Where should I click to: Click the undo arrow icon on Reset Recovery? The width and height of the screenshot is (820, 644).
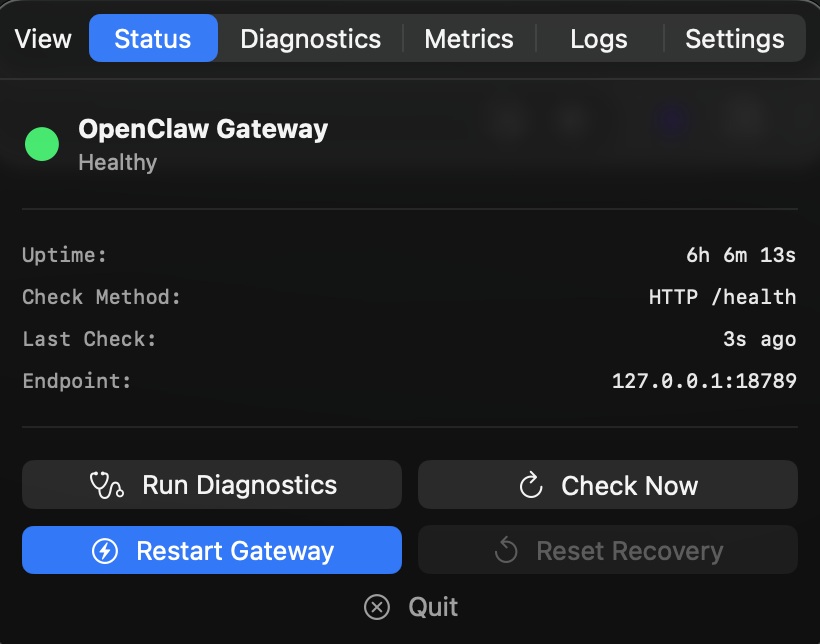coord(506,550)
